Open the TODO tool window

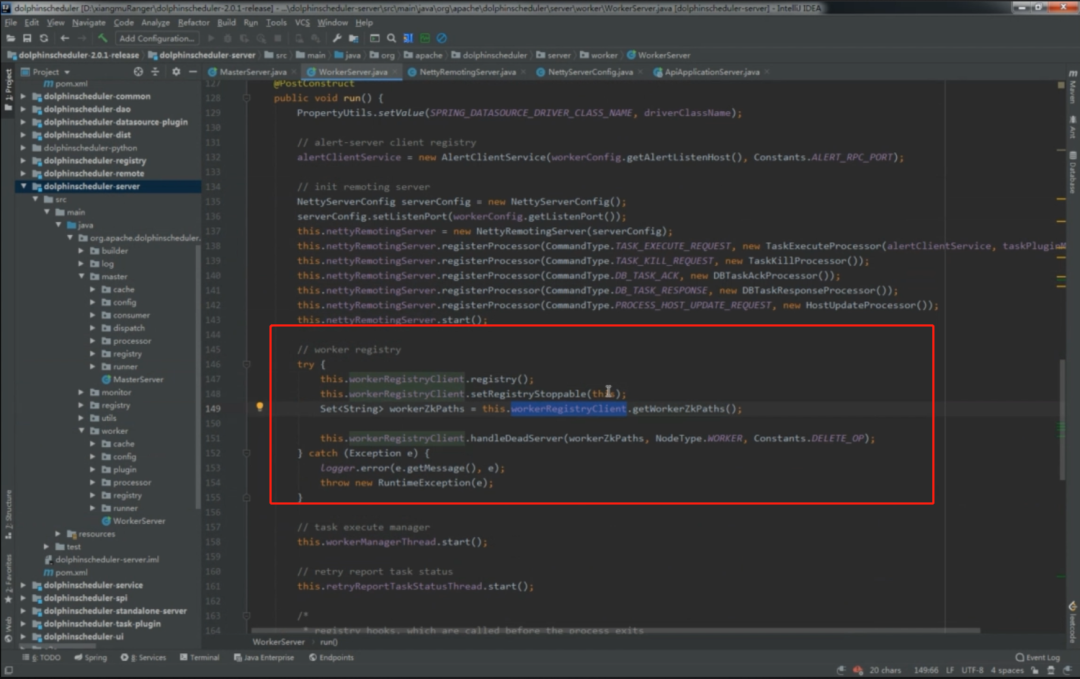(44, 658)
